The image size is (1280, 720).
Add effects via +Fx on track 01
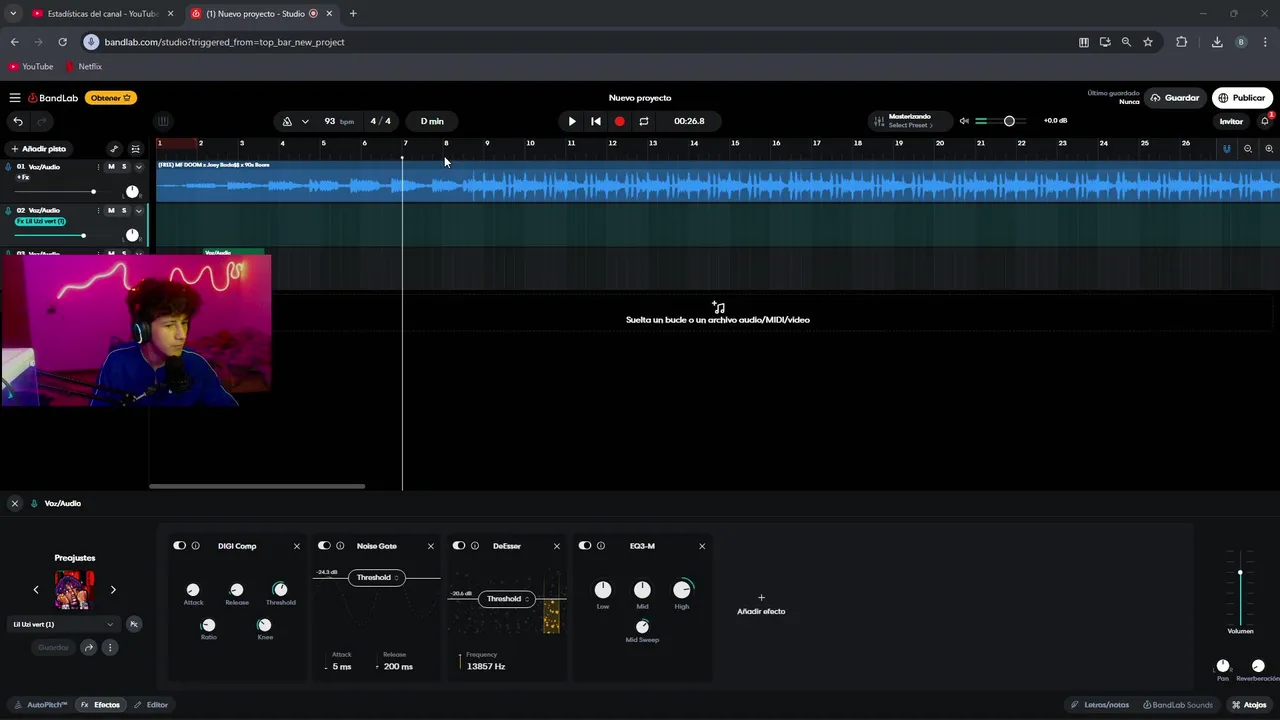tap(23, 177)
